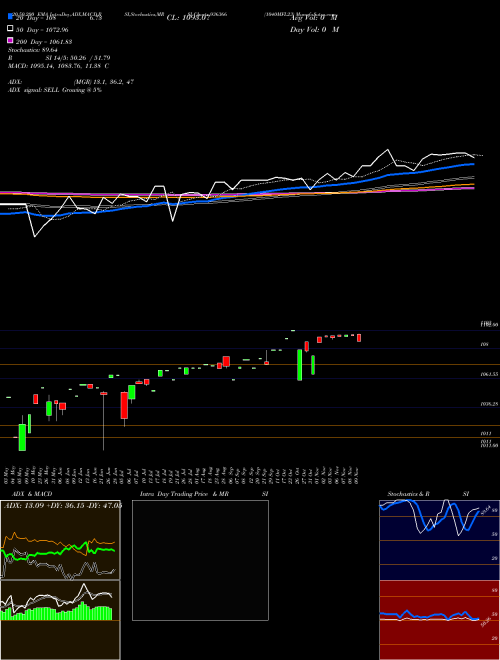Click the 'Day Vol: 0 M' label

click(314, 30)
